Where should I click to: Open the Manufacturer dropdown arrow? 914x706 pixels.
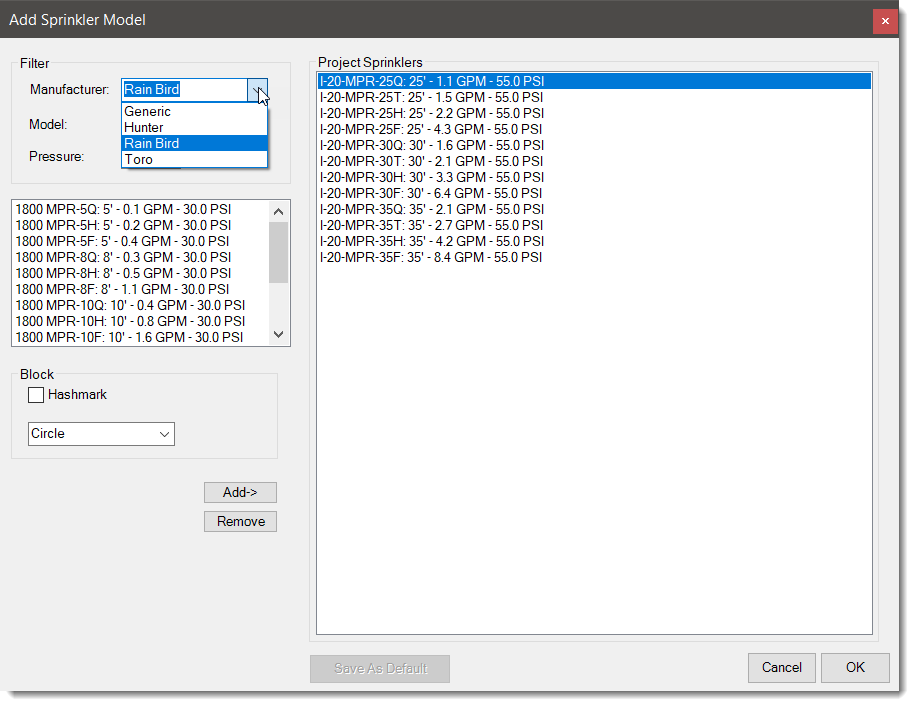(x=257, y=90)
